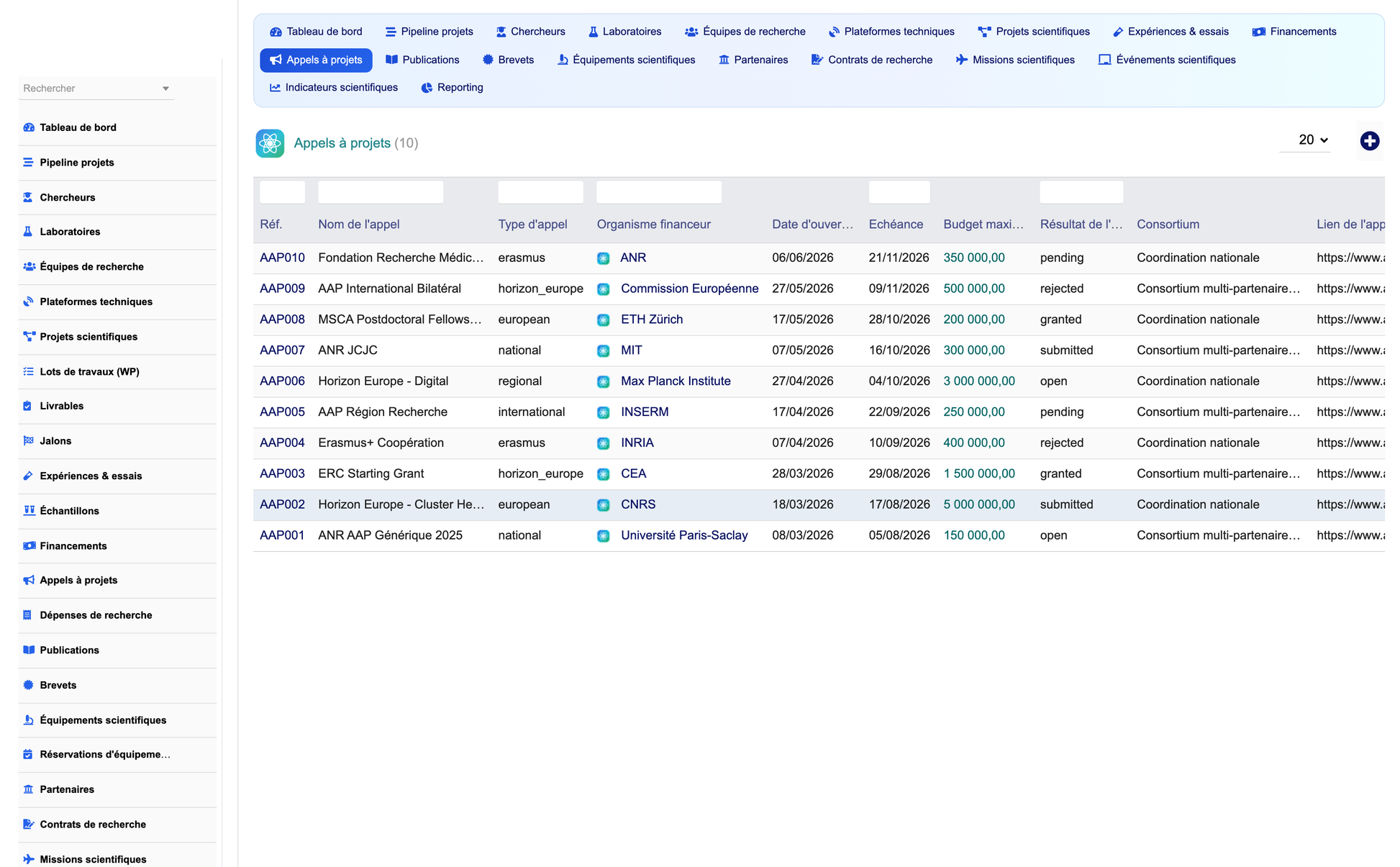Open the Commission Européenne organism link
The image size is (1400, 867).
[689, 289]
